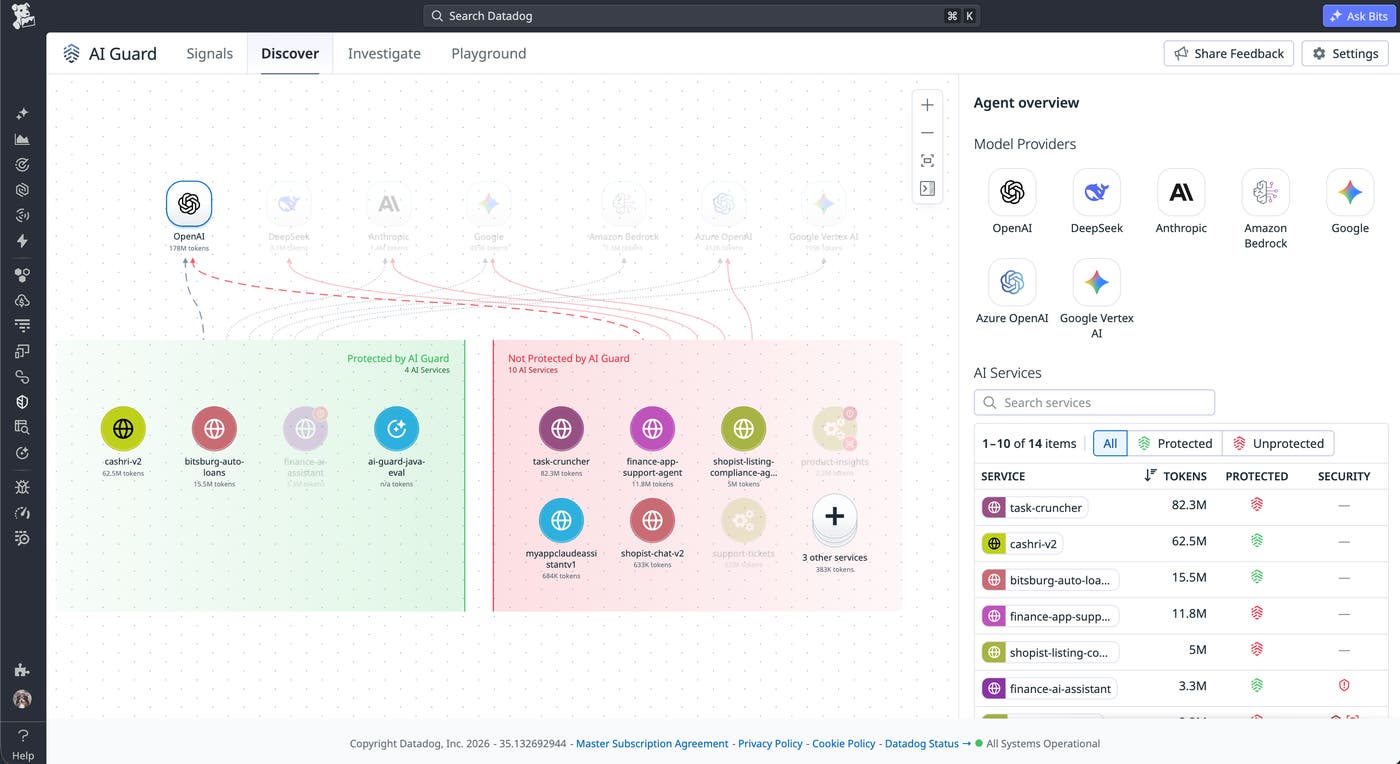Select the task-cruncher node on the map
The width and height of the screenshot is (1400, 764).
coord(561,429)
